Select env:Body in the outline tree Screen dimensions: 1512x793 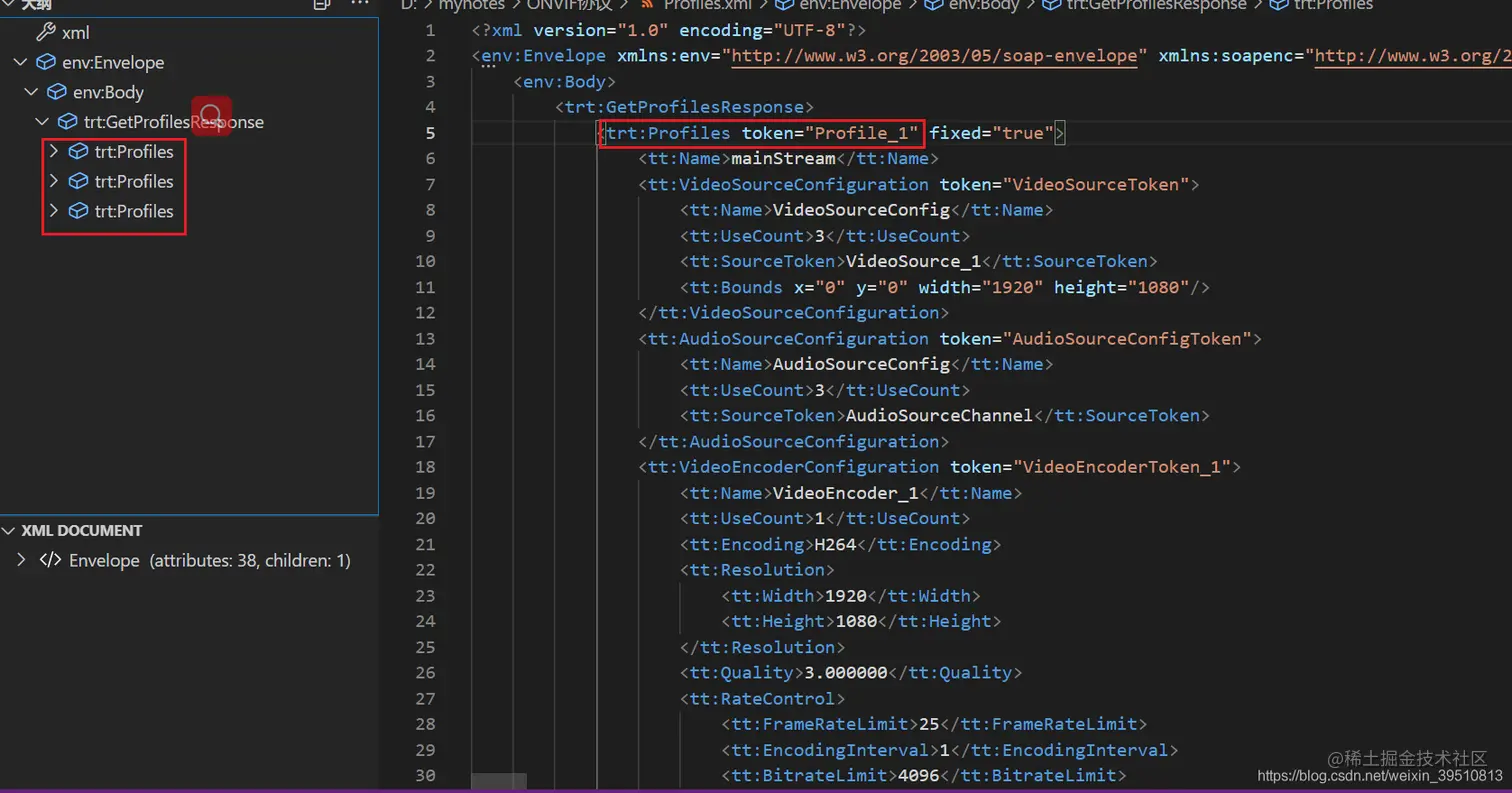tap(109, 93)
